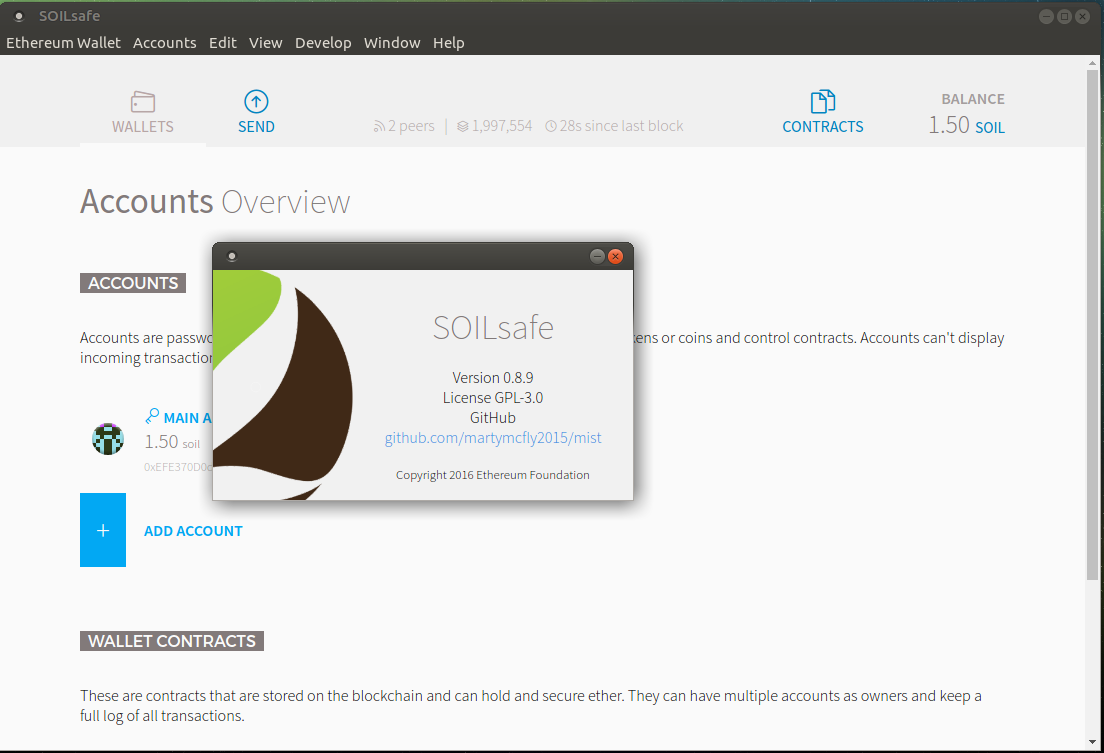The width and height of the screenshot is (1104, 753).
Task: Open the Wallets tab icon
Action: 143,102
